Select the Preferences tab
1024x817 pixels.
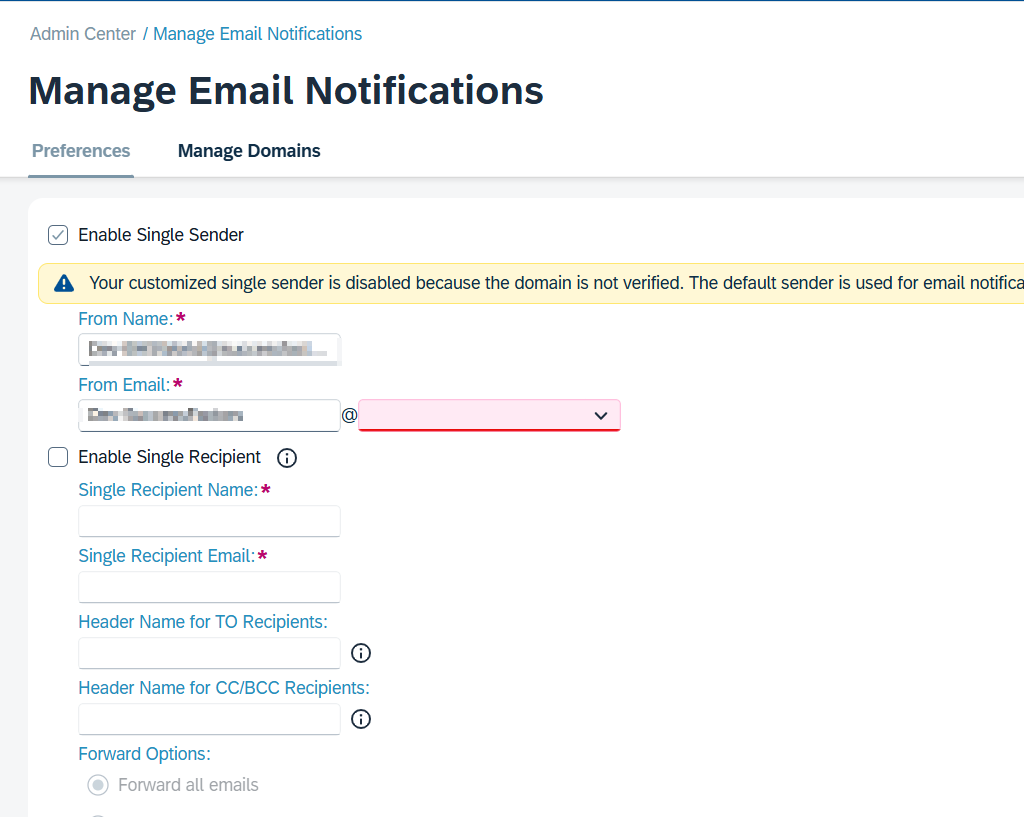(x=81, y=151)
